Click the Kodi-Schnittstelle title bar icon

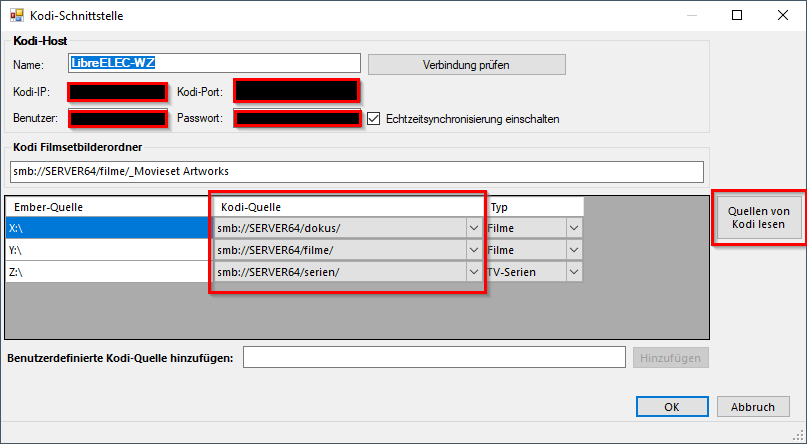click(17, 15)
